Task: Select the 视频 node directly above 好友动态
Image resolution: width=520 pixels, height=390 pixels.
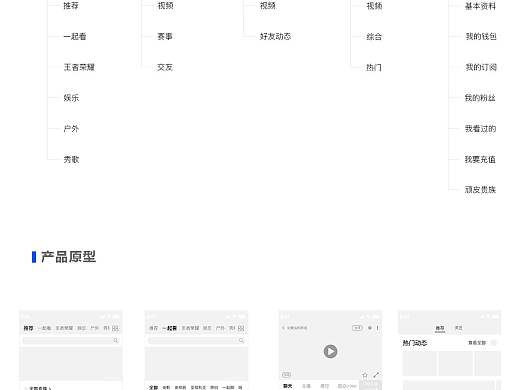Action: 268,6
